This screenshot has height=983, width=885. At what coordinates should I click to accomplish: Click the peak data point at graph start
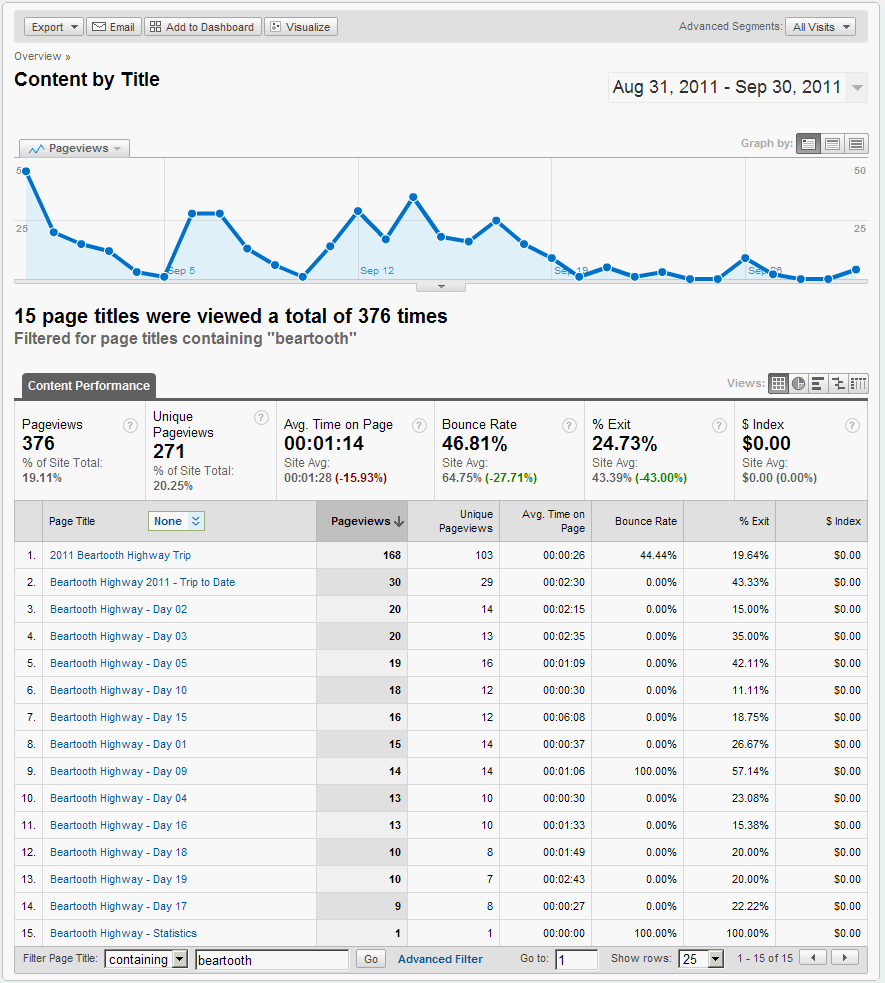coord(26,171)
